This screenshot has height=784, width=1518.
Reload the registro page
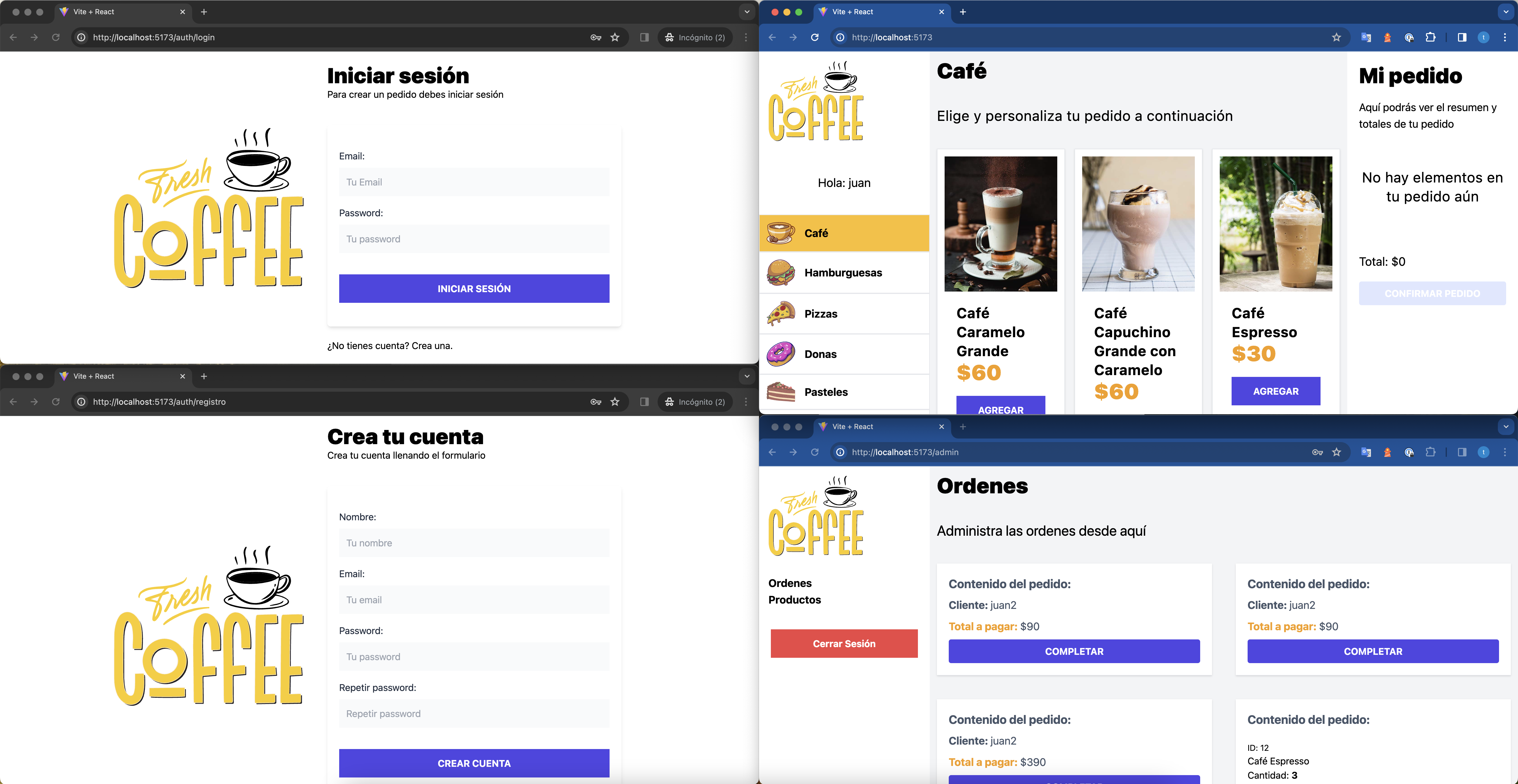(x=55, y=402)
